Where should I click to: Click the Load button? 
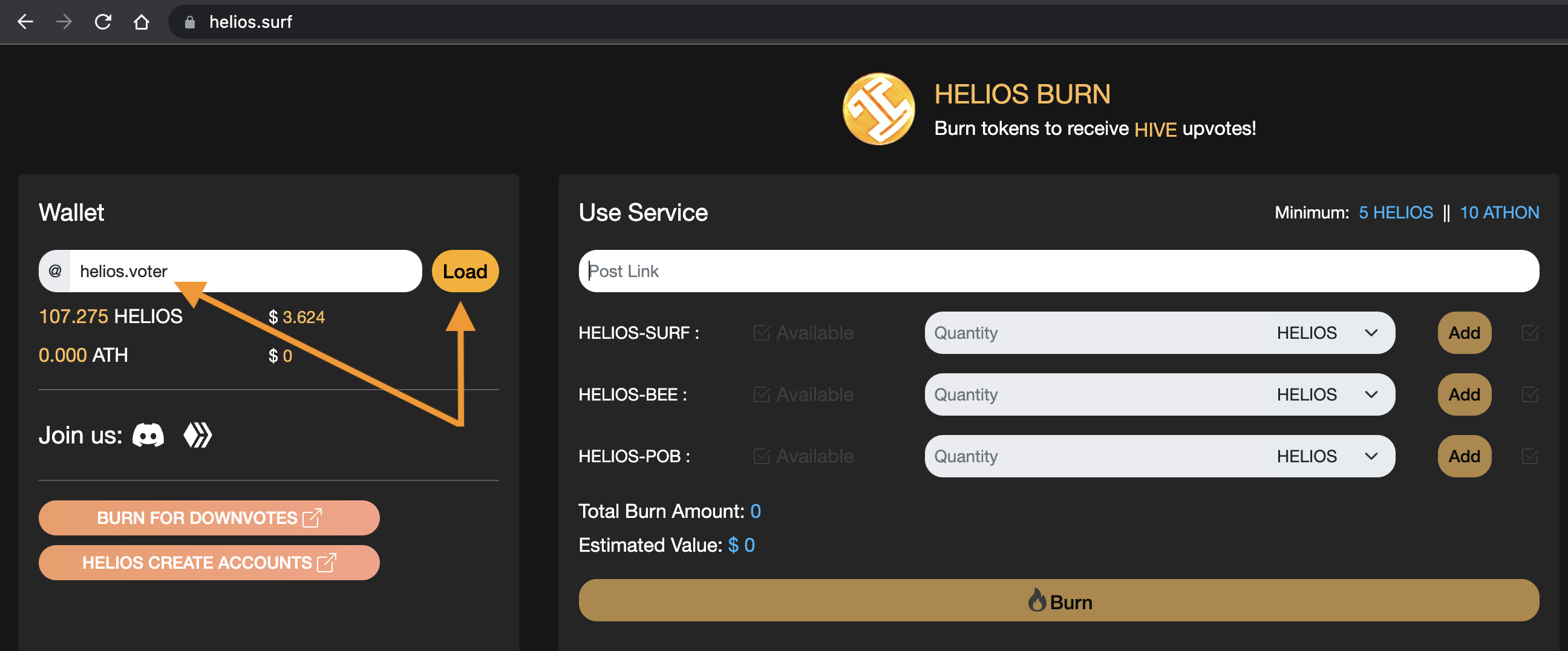[x=465, y=271]
